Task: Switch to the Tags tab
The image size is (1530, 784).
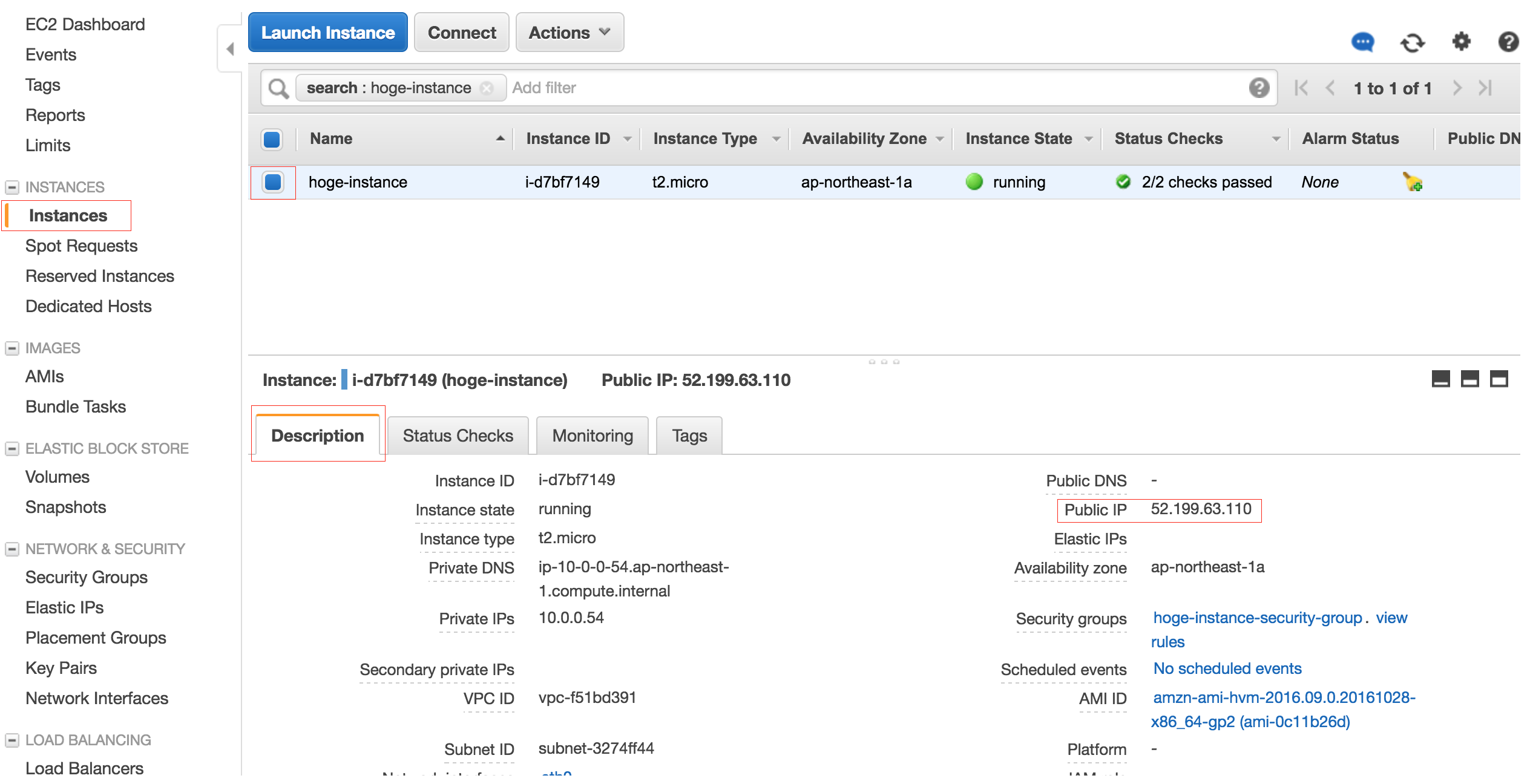Action: (689, 435)
